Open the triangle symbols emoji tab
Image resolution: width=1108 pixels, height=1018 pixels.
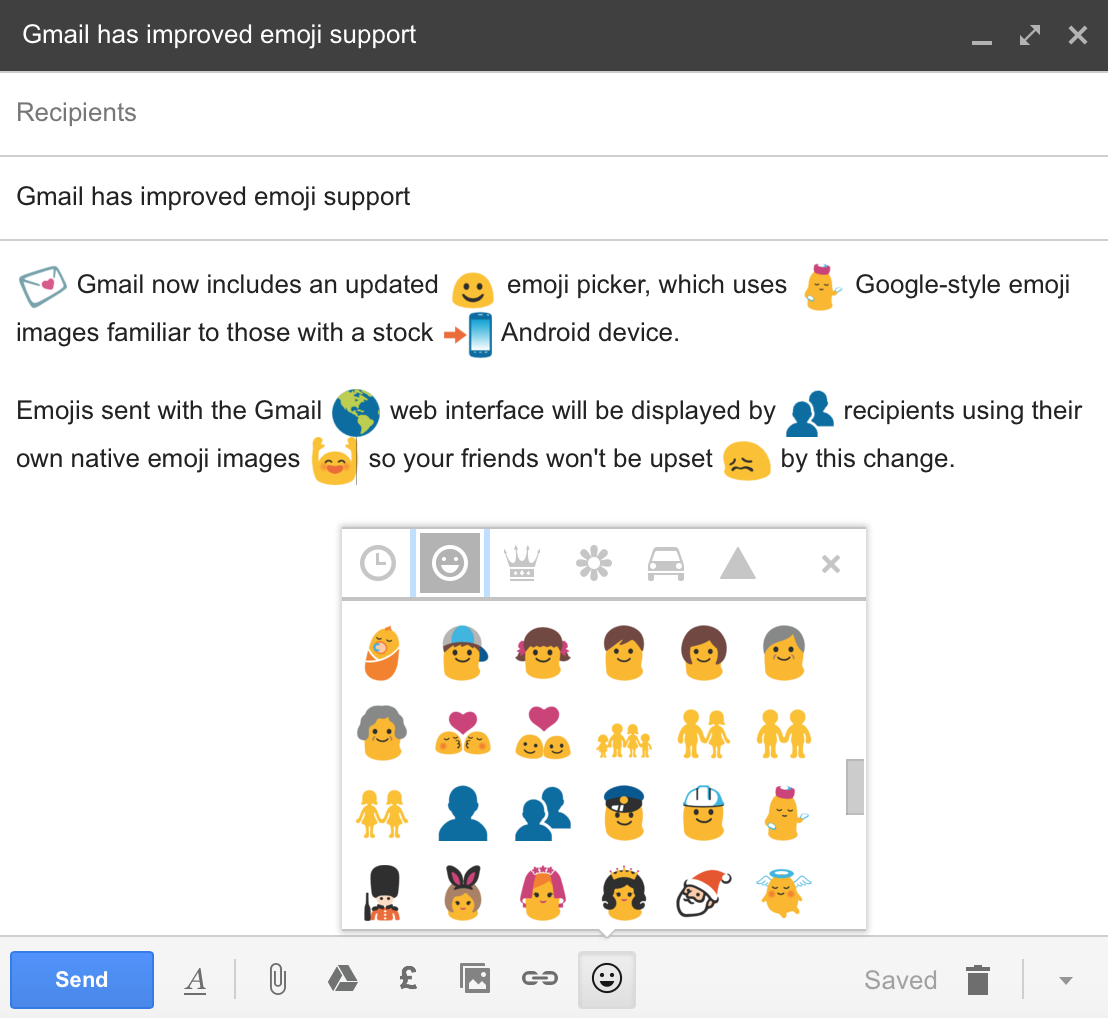[x=738, y=564]
